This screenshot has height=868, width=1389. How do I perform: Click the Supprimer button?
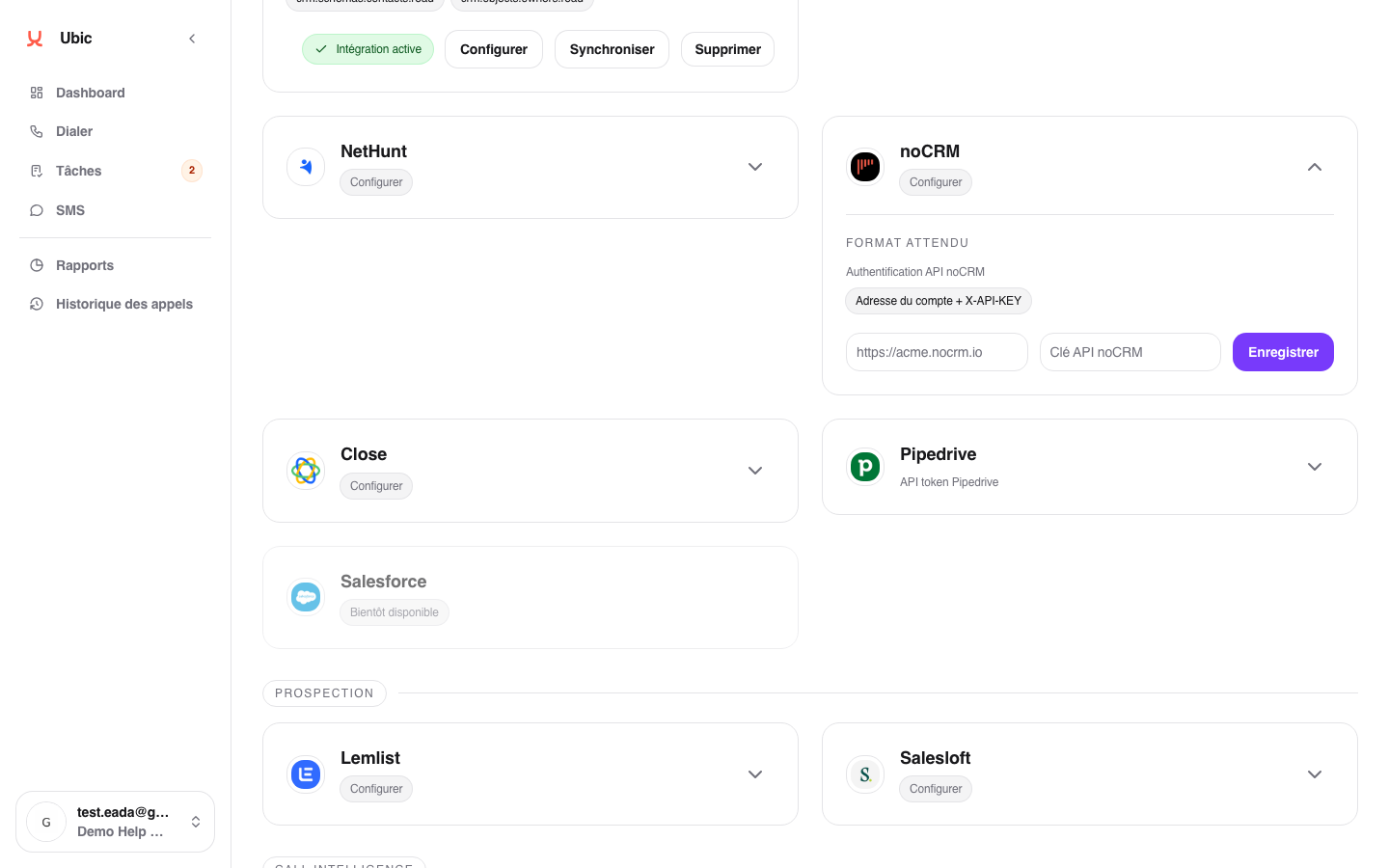click(x=728, y=49)
